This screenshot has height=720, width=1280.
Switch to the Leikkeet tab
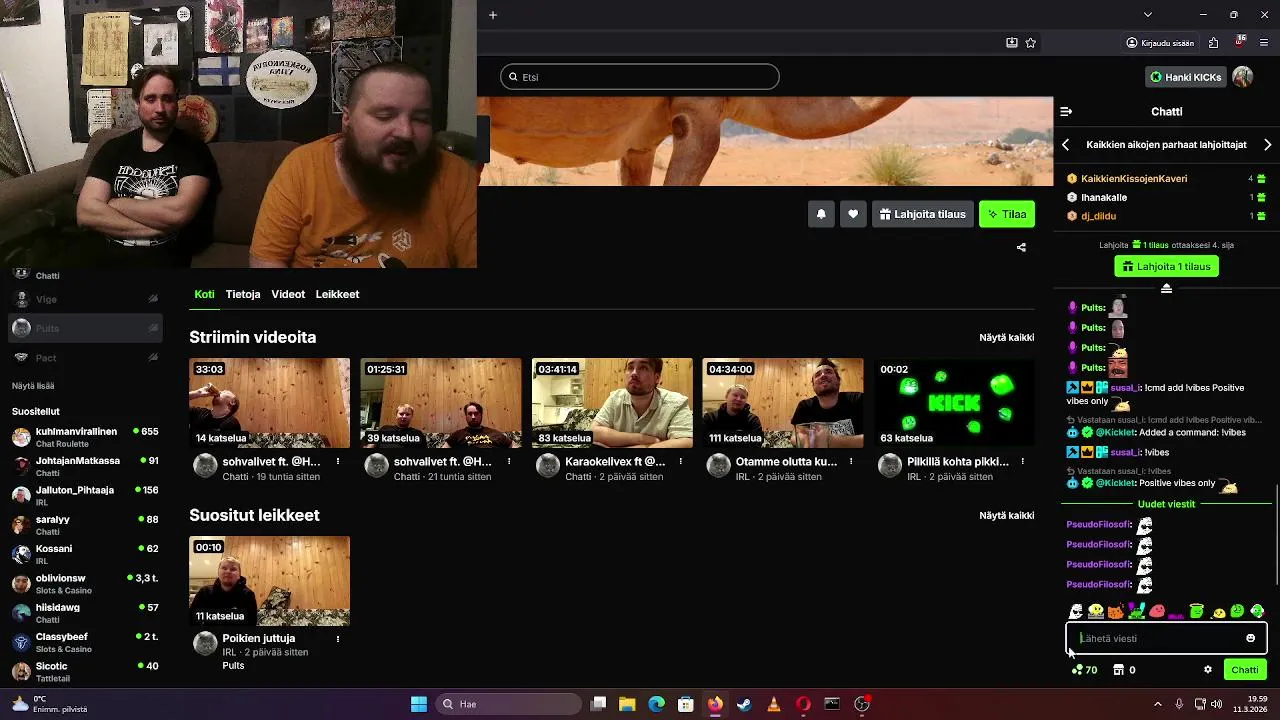(337, 294)
